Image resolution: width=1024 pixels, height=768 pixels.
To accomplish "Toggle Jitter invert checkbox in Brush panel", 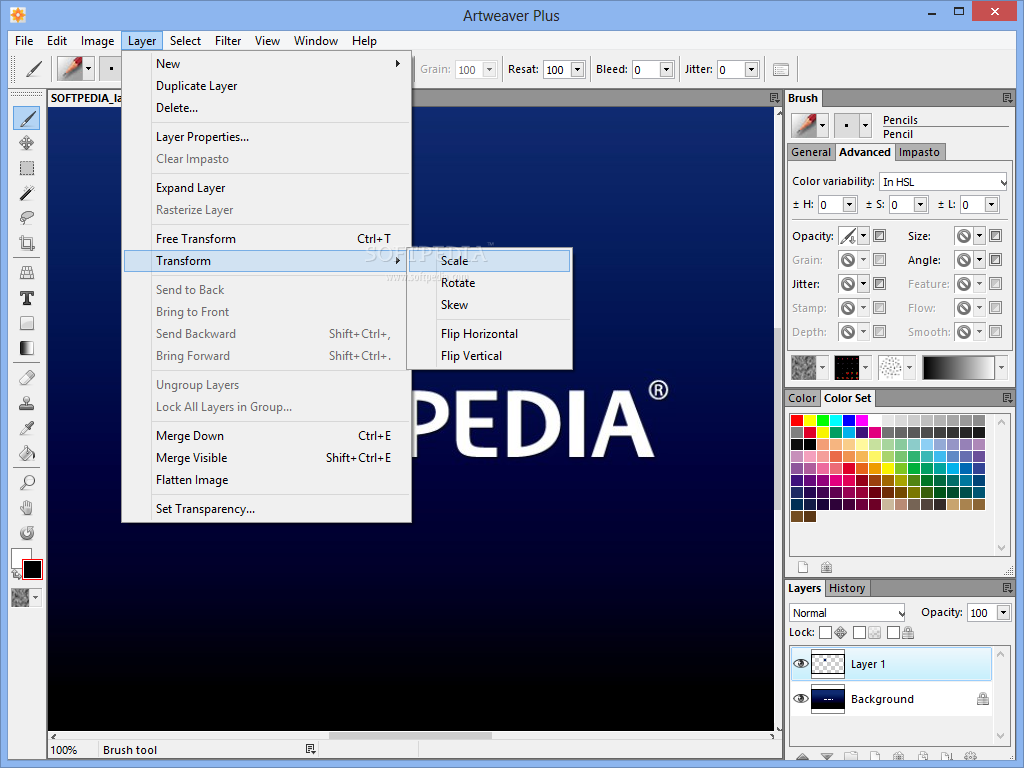I will coord(880,284).
